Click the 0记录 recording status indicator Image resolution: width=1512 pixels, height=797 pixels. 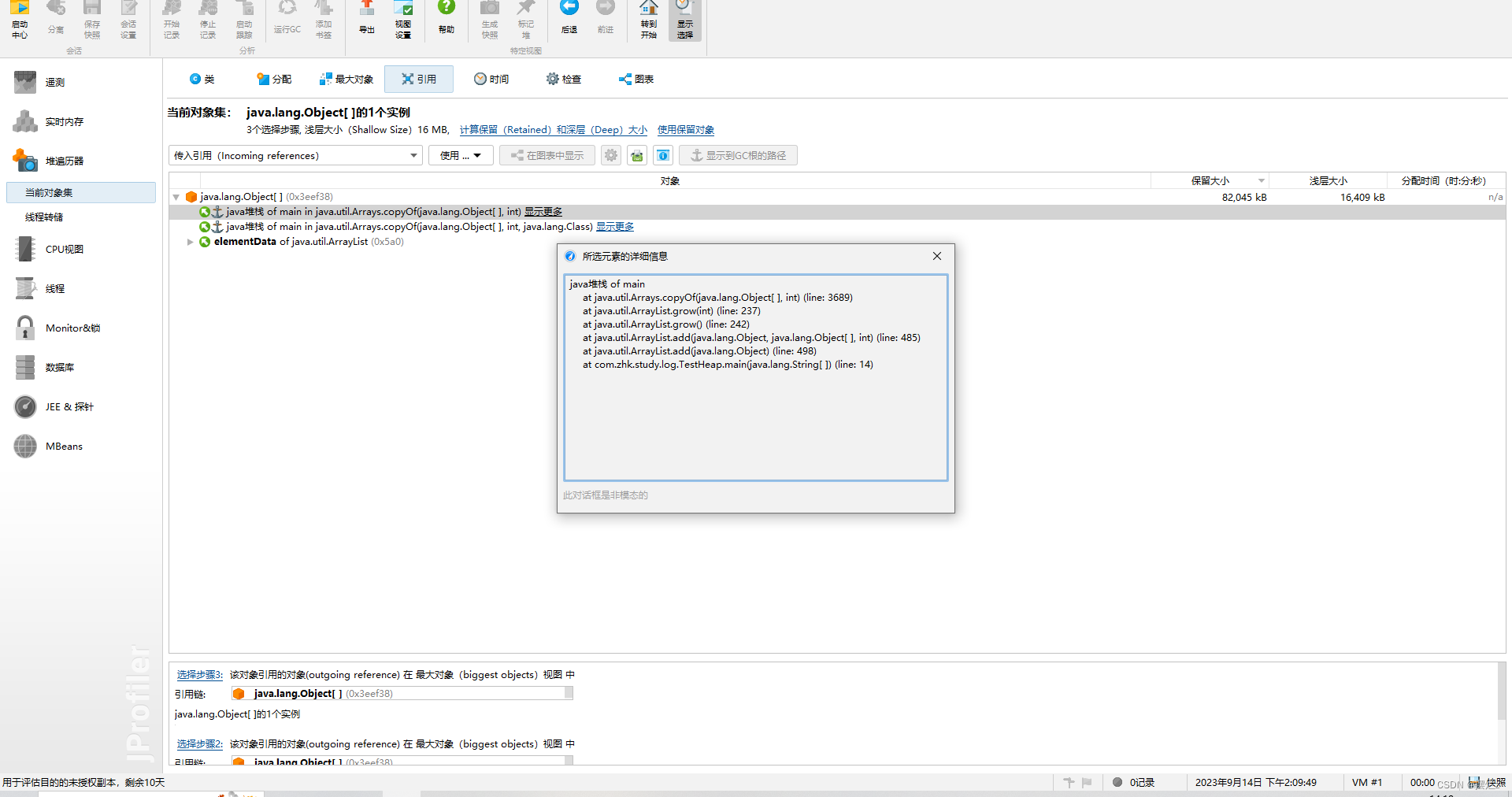click(x=1134, y=782)
